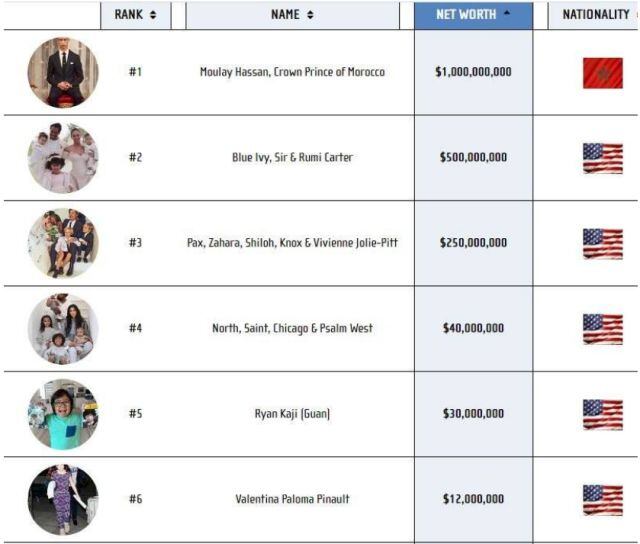
Task: Open West children profile photo
Action: point(63,328)
